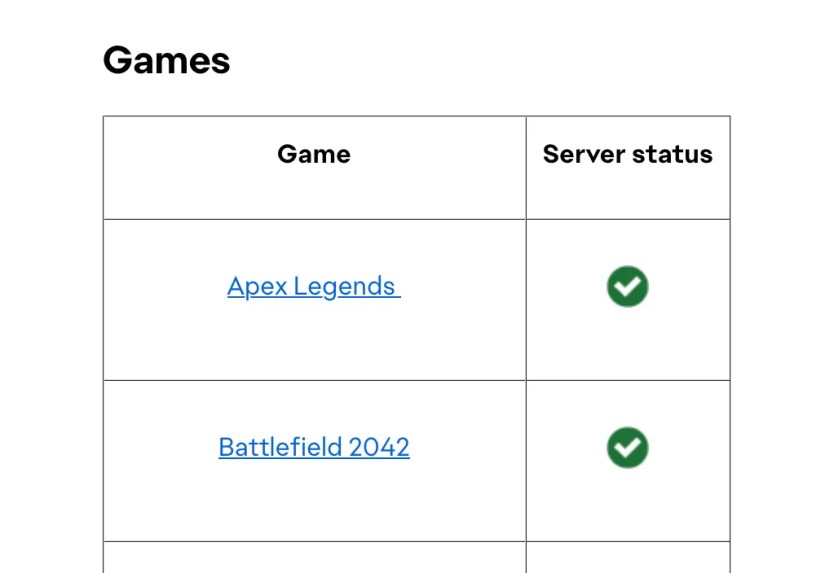Click the green checkmark for Apex Legends
825x573 pixels.
(627, 286)
